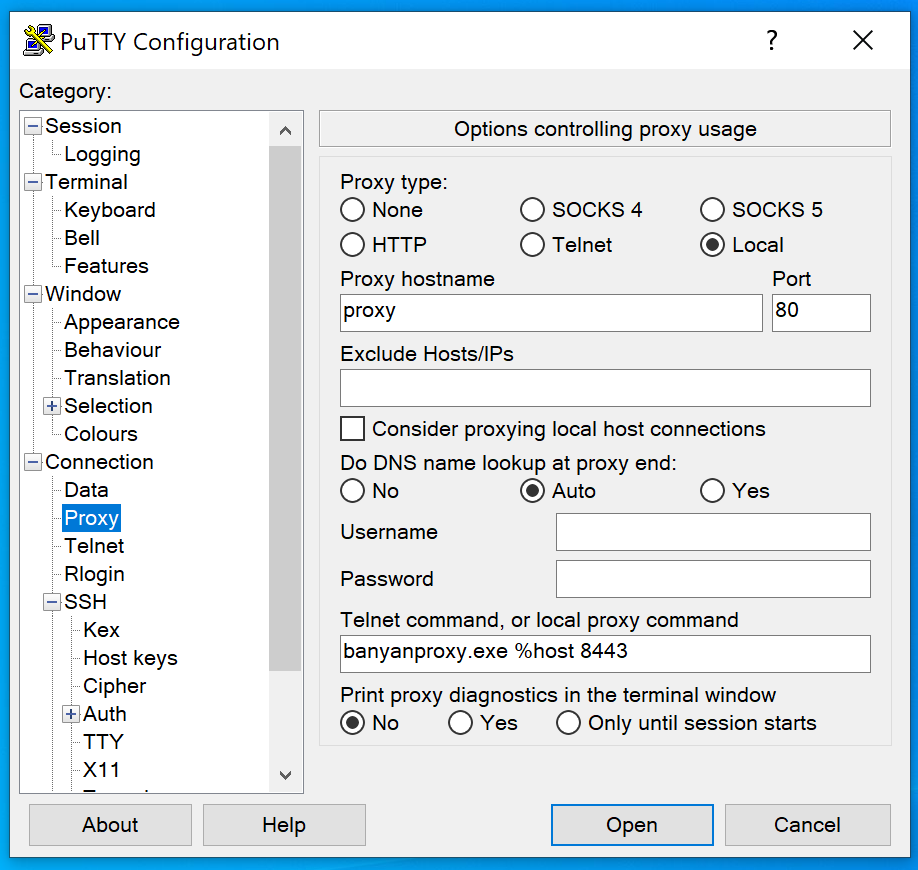
Task: Open the Window category
Action: [83, 294]
